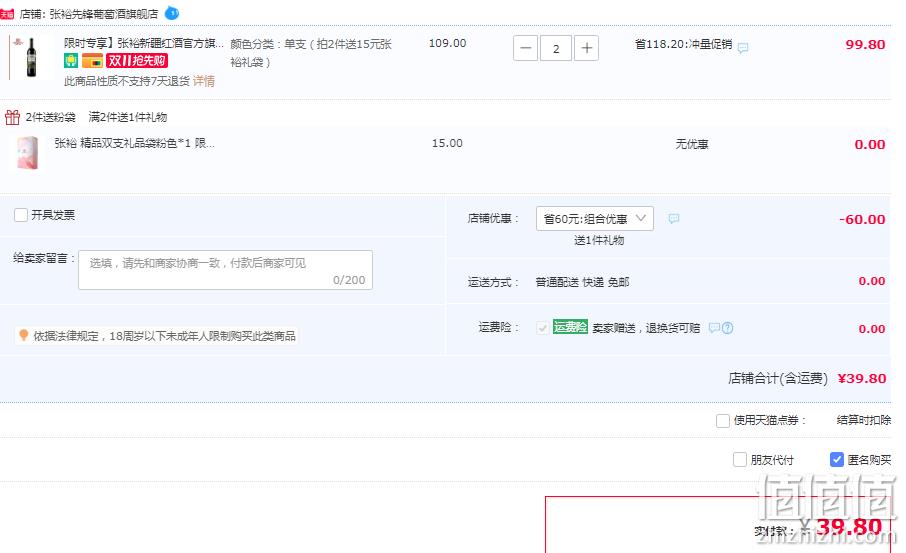Click the 省118.20:冲量促销 discount text
The height and width of the screenshot is (553, 906).
(x=684, y=44)
